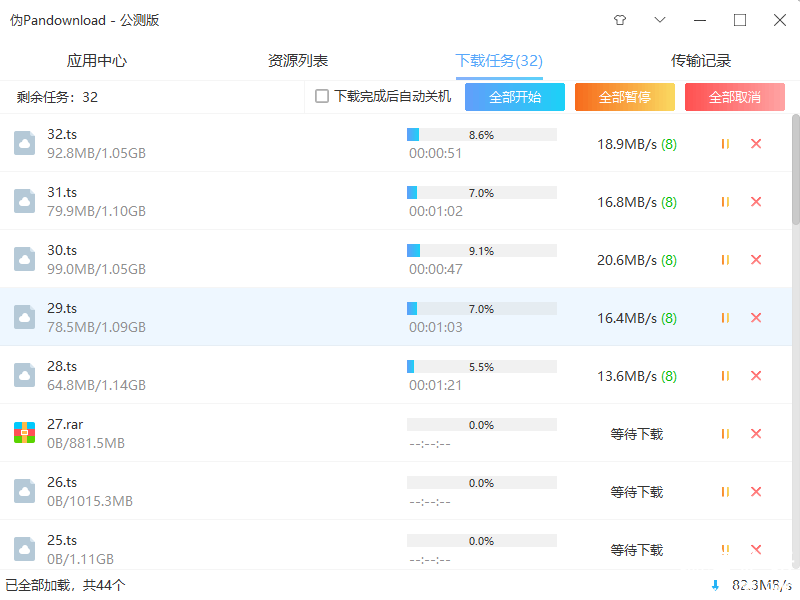The height and width of the screenshot is (600, 800).
Task: Click the 全部暂停 button
Action: coord(625,97)
